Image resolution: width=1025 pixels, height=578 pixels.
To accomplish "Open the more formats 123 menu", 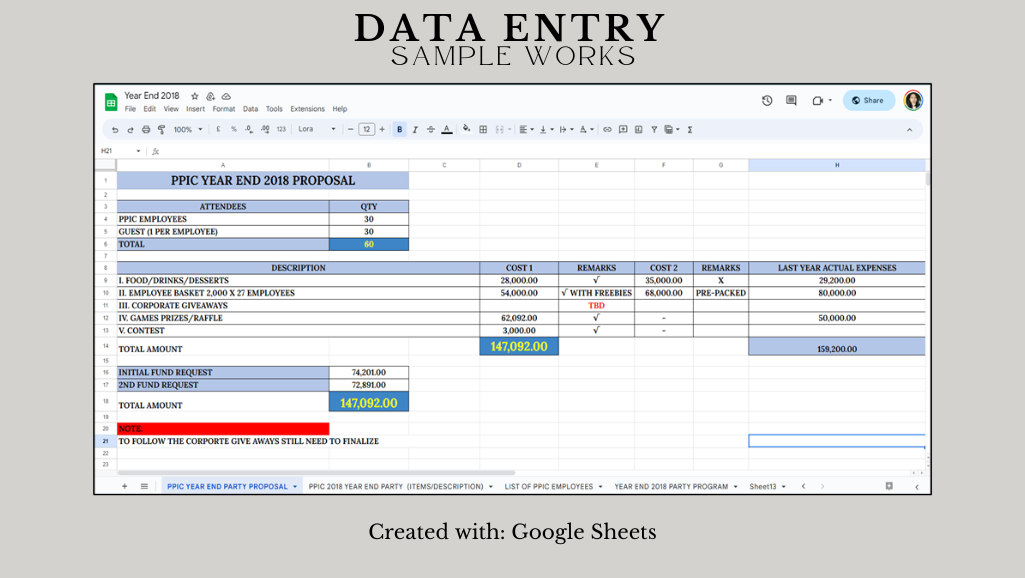I will point(281,129).
